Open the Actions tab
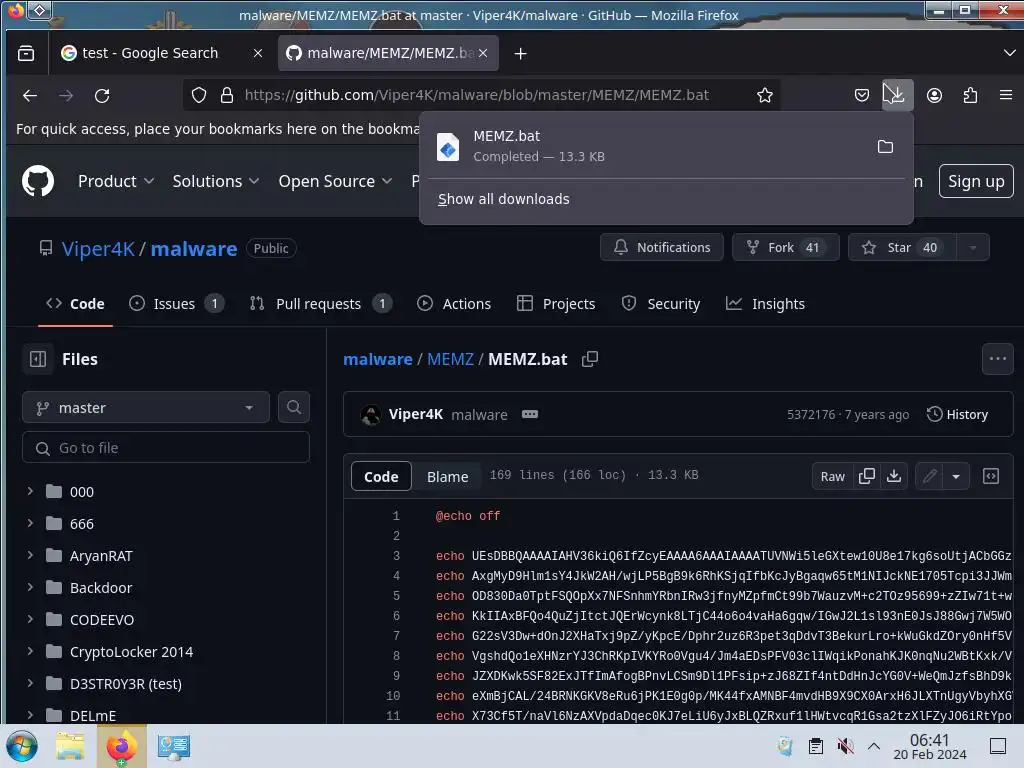This screenshot has width=1024, height=768. click(454, 304)
